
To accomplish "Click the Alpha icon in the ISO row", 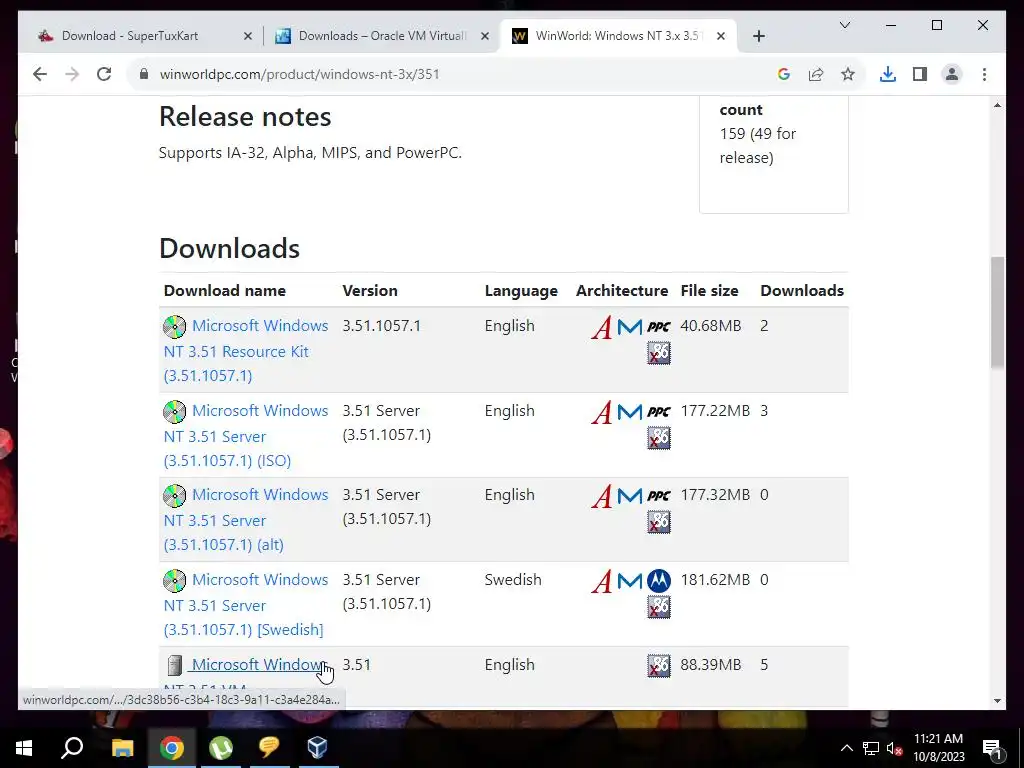I will [601, 412].
